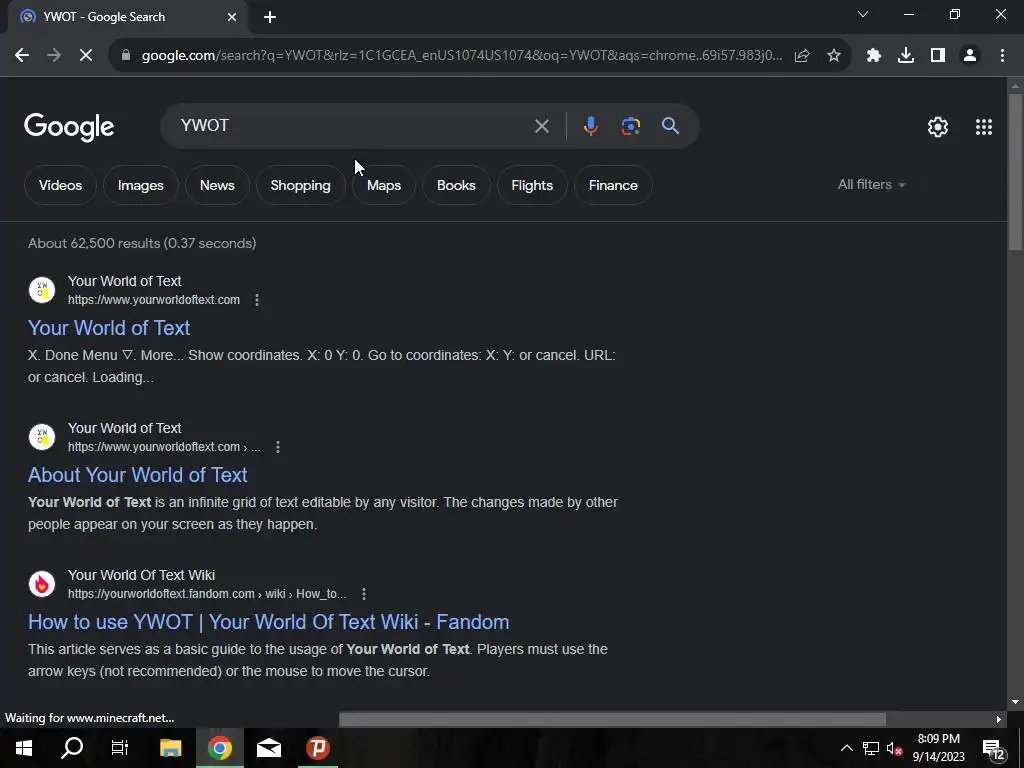This screenshot has height=768, width=1024.
Task: Switch to Books results
Action: coord(456,185)
